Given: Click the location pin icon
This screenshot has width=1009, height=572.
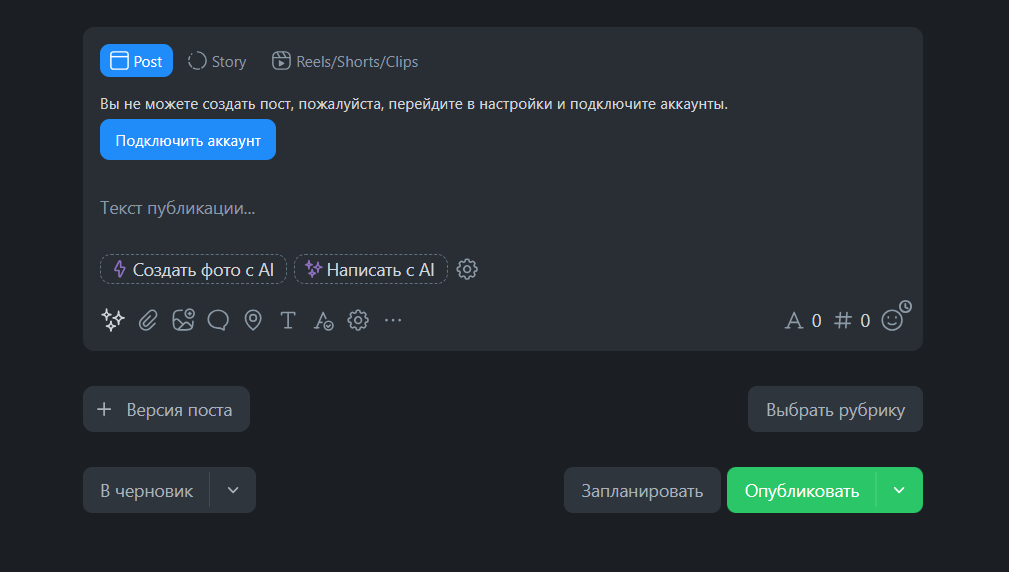Looking at the screenshot, I should tap(253, 320).
